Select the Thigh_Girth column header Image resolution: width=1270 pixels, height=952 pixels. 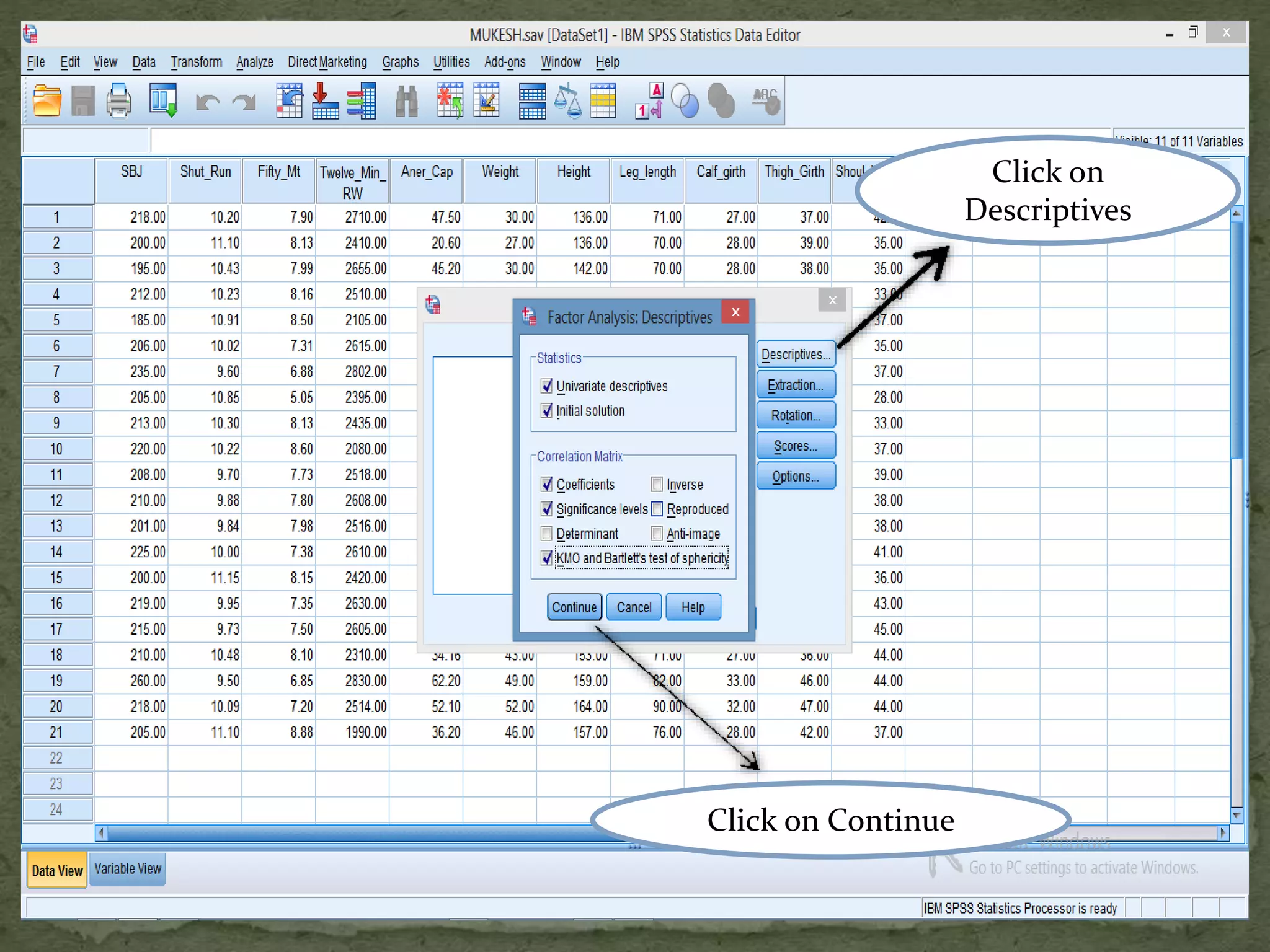(794, 180)
